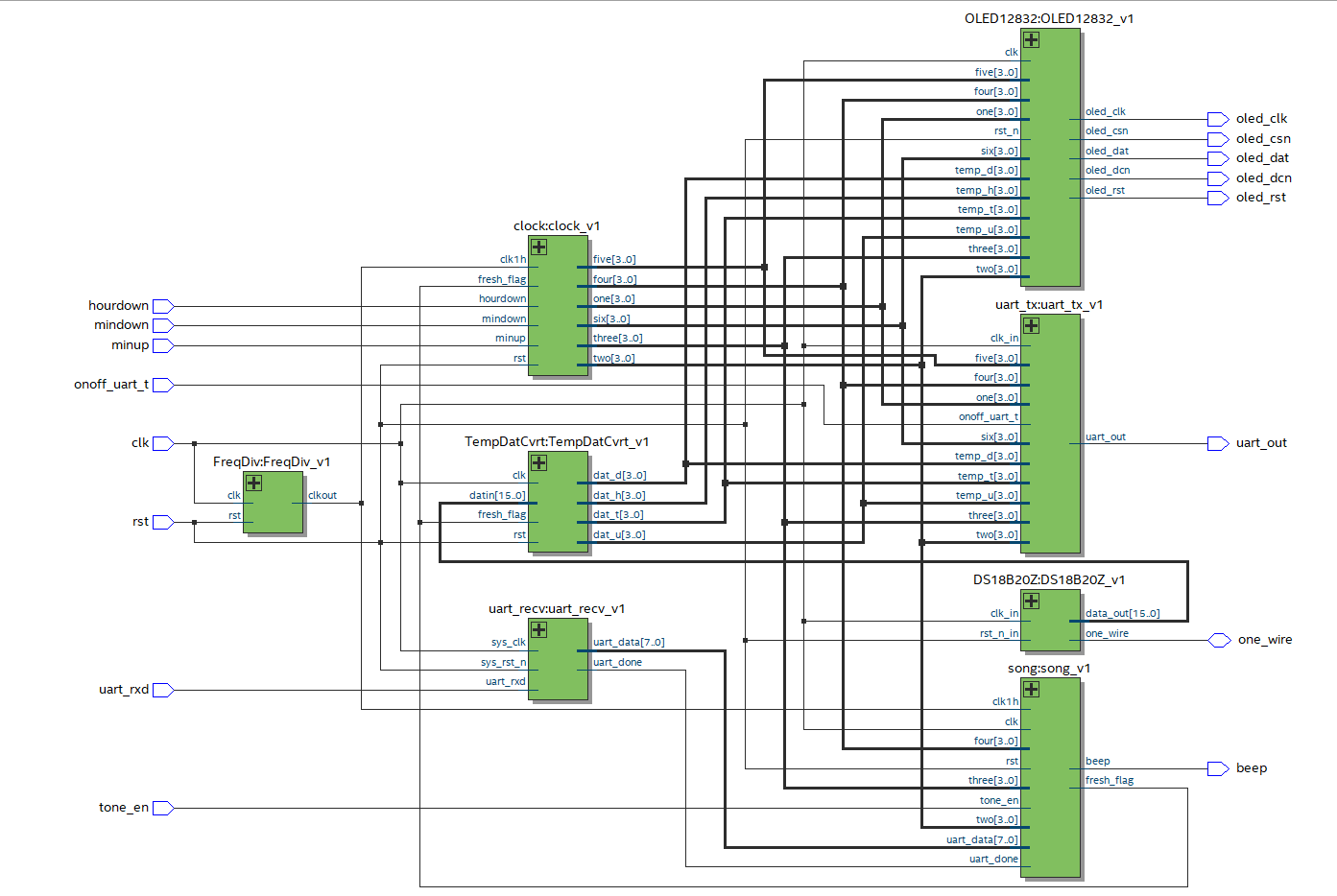Select the mindown input pin symbol

[x=163, y=325]
